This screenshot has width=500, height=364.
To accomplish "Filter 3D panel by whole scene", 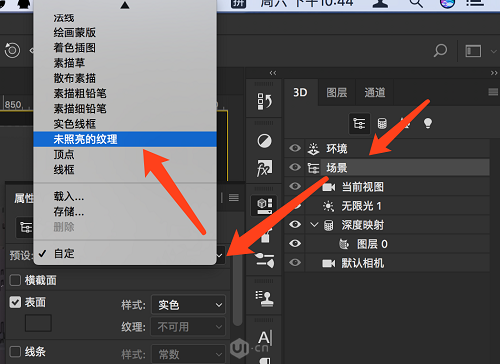I will point(359,124).
